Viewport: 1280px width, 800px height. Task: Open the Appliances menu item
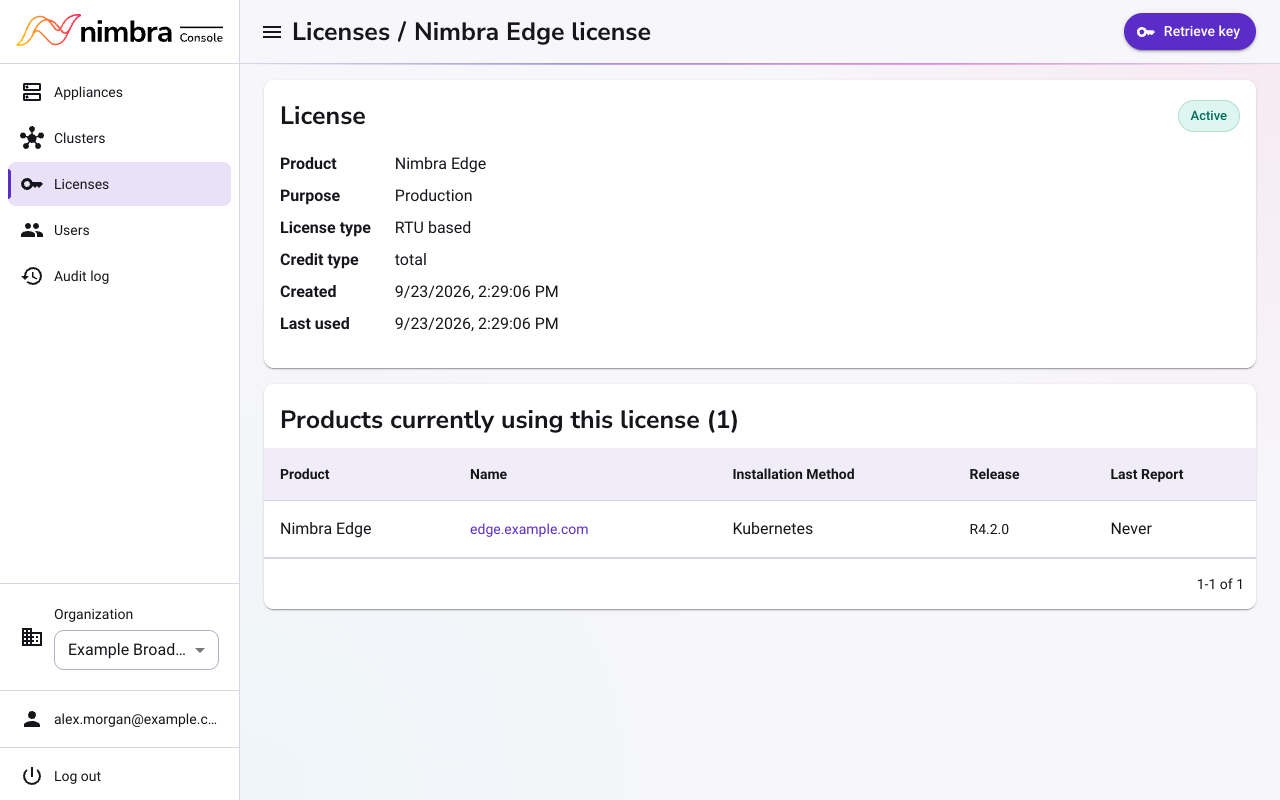pyautogui.click(x=120, y=92)
